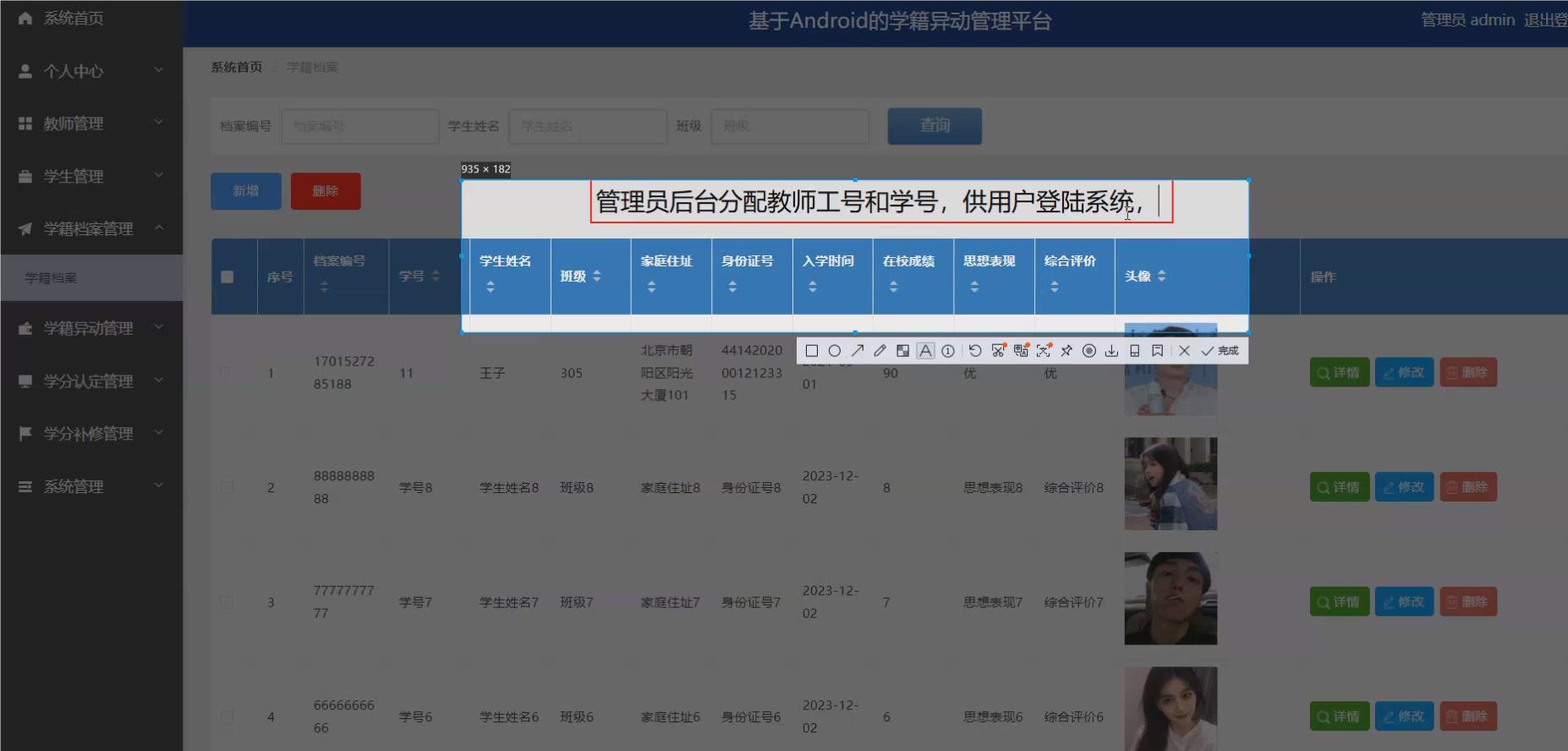Screen dimensions: 1568x751
Task: Open avatar thumbnail of 学生姓名8
Action: [1171, 484]
